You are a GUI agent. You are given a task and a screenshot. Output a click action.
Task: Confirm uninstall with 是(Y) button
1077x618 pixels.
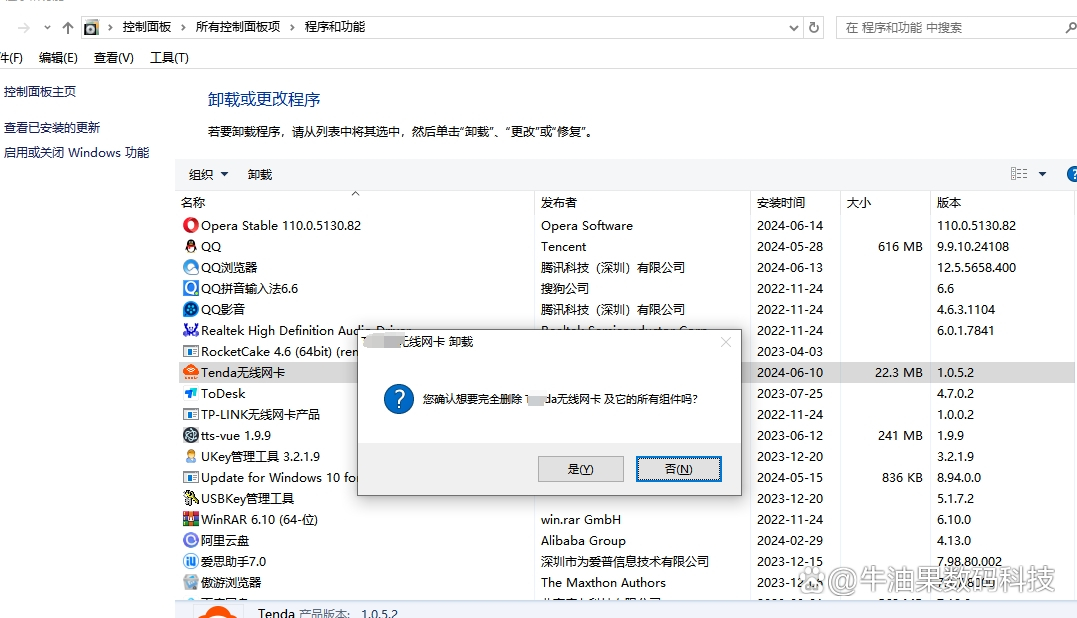click(x=580, y=469)
